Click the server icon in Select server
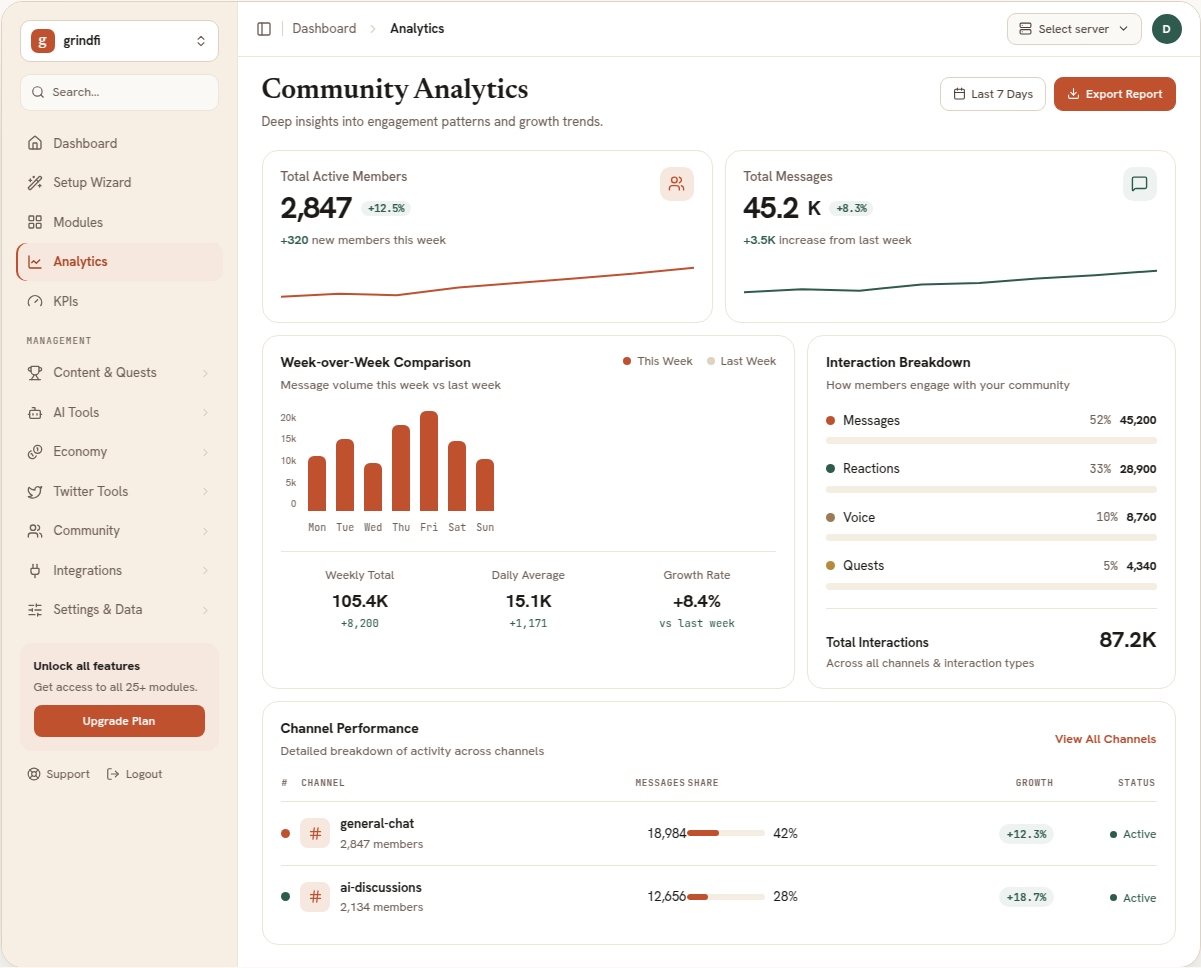Viewport: 1201px width, 968px height. [1025, 29]
